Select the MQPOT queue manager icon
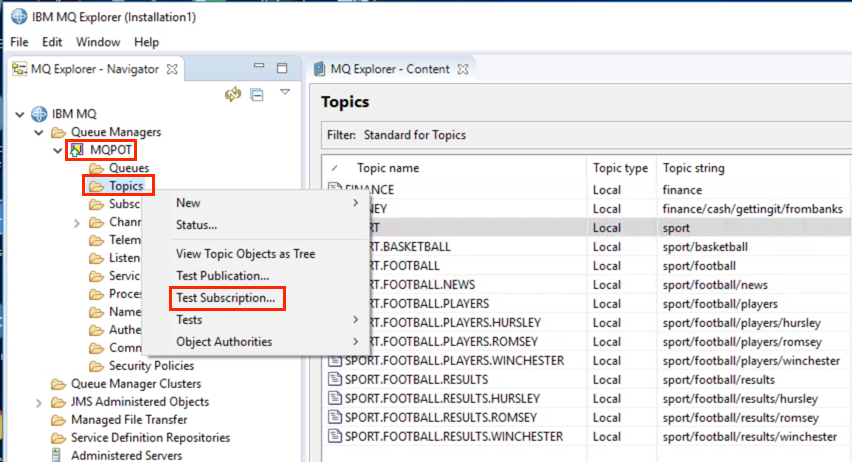The height and width of the screenshot is (462, 852). pyautogui.click(x=77, y=149)
